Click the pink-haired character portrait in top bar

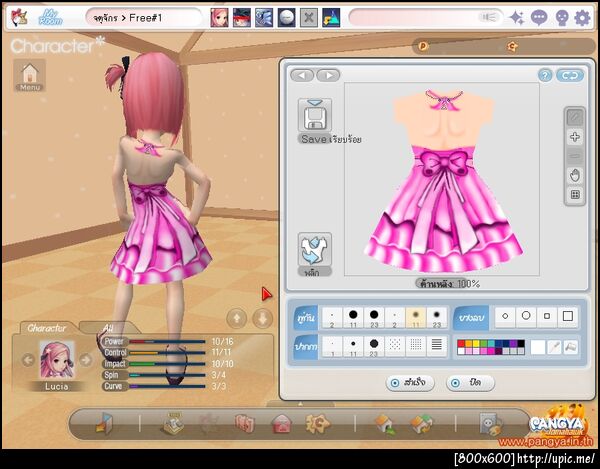point(219,18)
